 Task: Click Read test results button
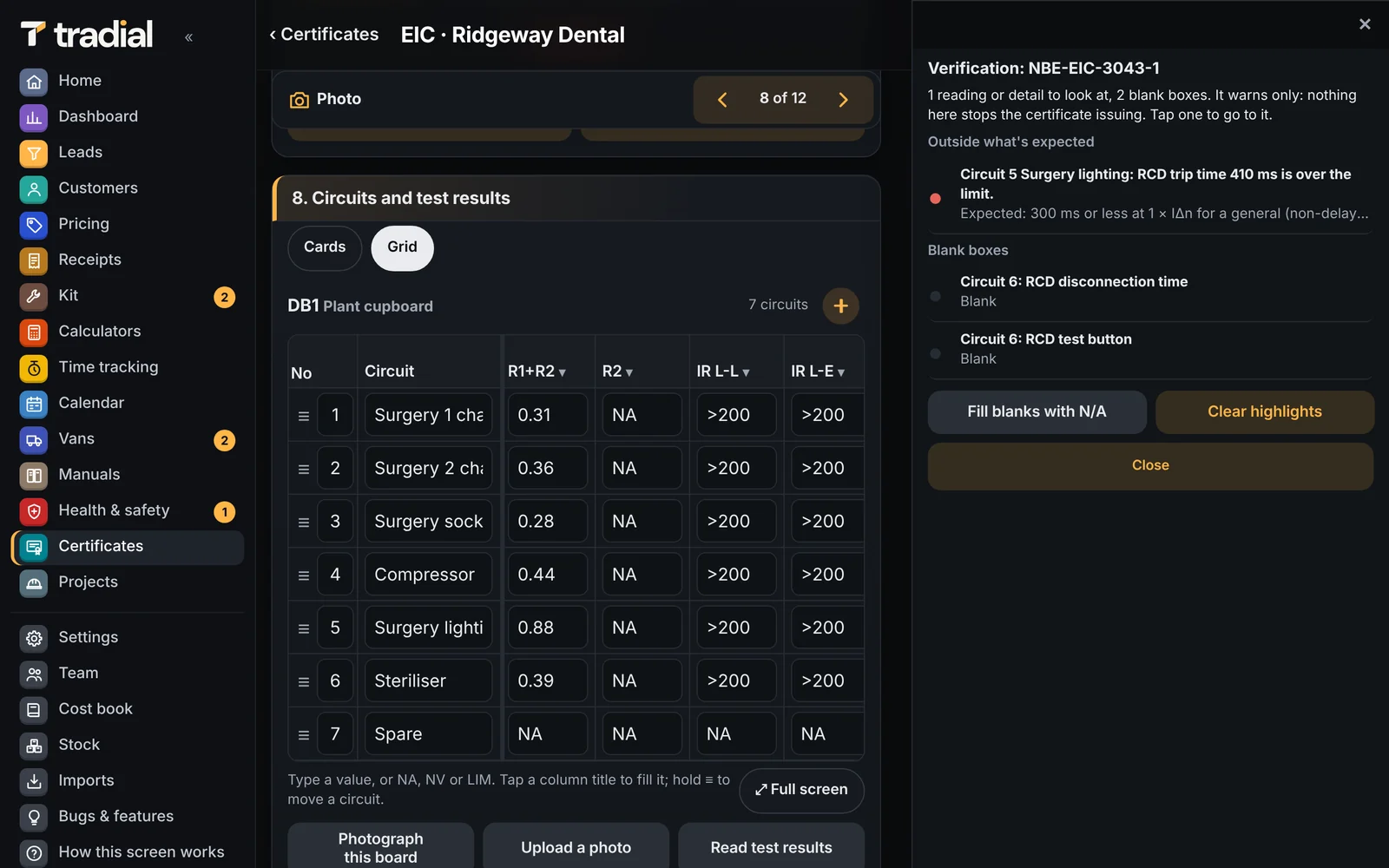pos(771,848)
